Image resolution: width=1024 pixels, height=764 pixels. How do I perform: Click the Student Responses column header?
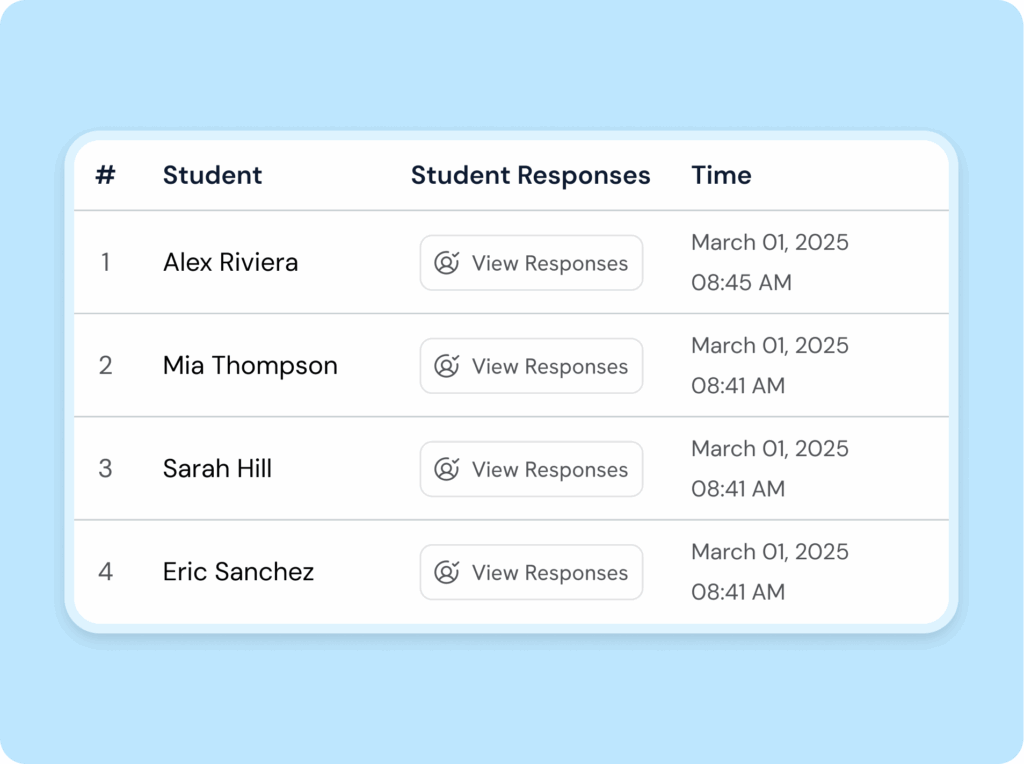click(530, 175)
